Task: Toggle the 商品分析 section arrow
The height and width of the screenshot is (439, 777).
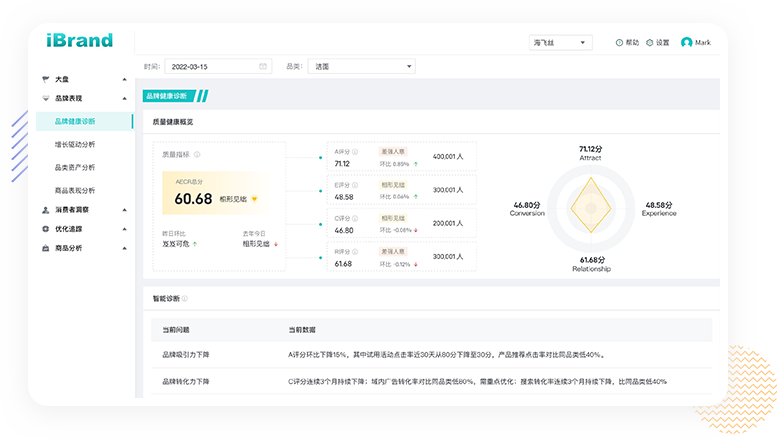Action: pyautogui.click(x=124, y=248)
